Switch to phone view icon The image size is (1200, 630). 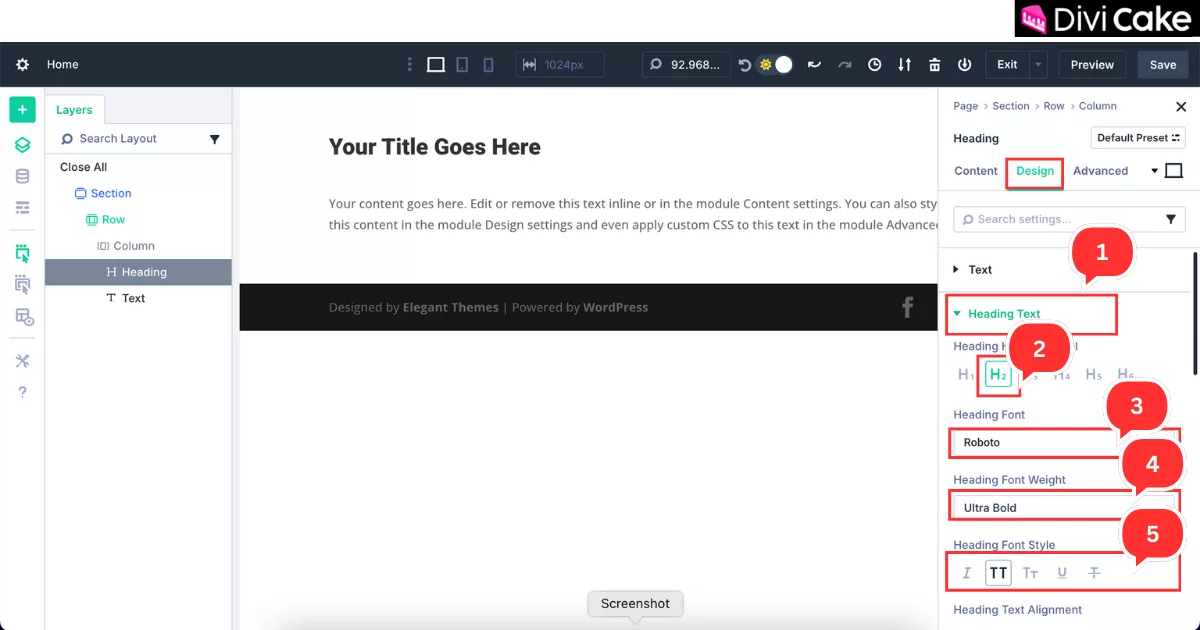click(488, 64)
